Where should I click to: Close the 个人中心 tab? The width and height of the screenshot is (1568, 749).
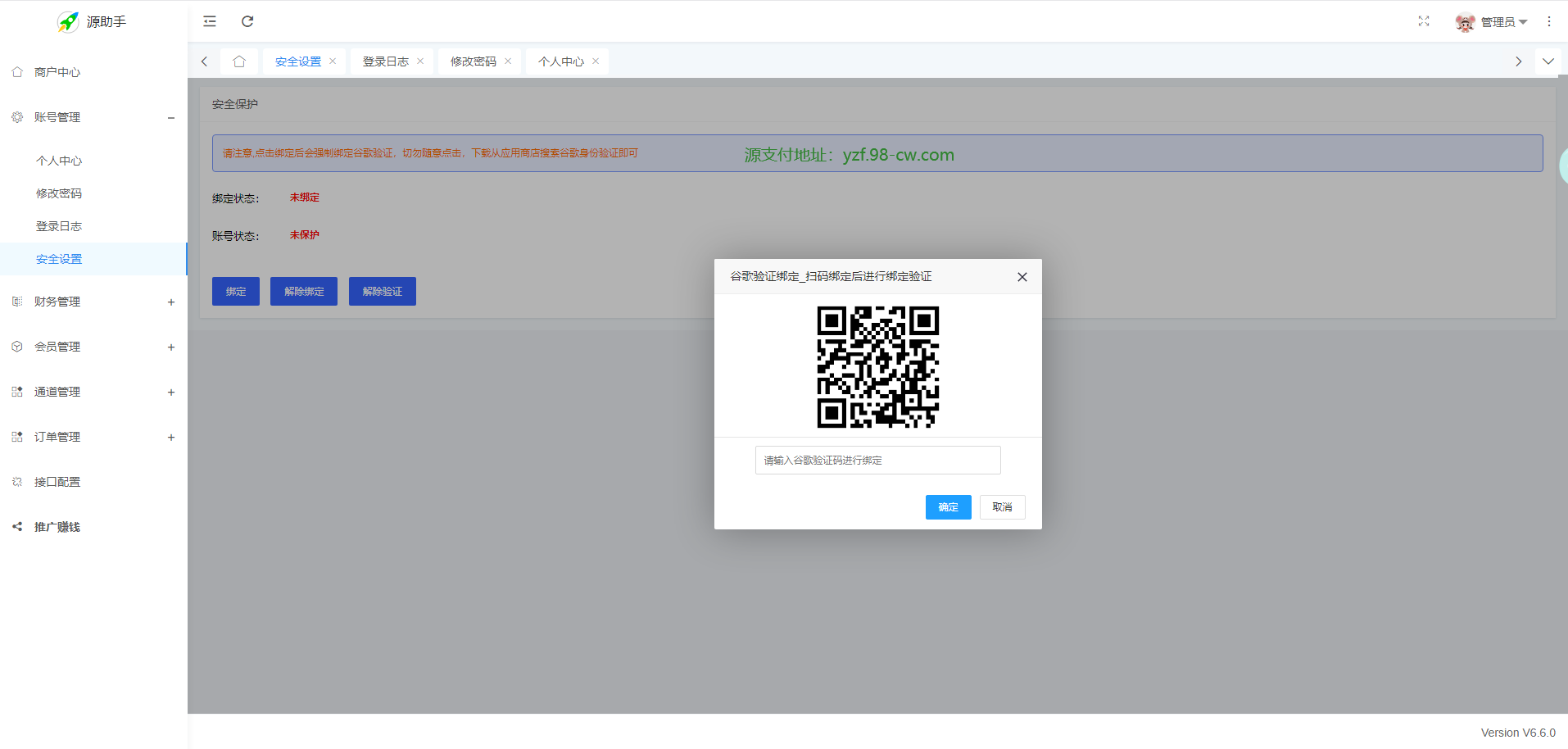pyautogui.click(x=596, y=61)
